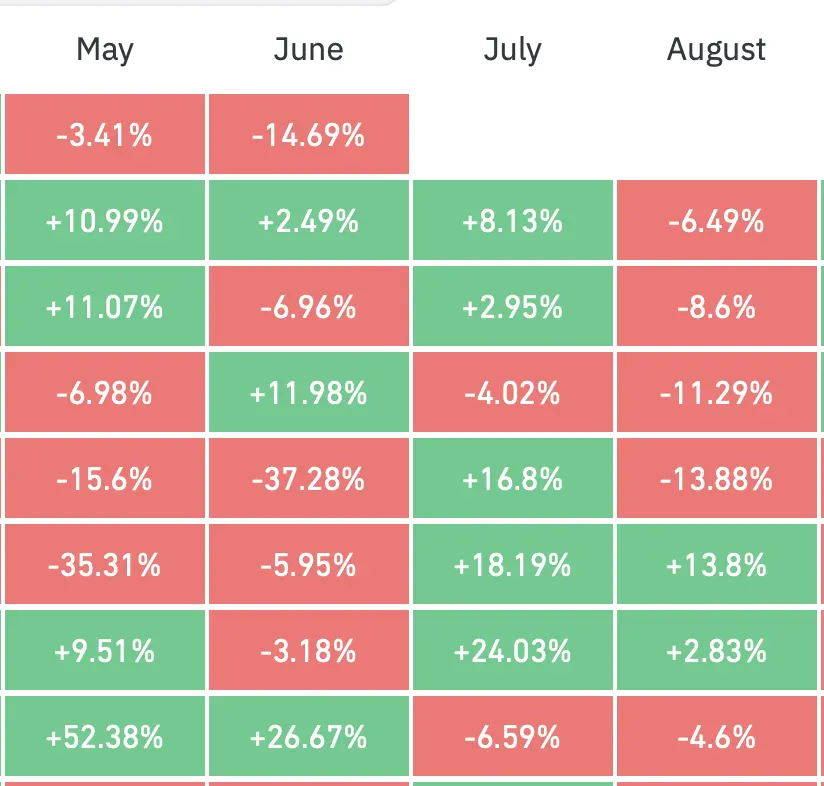Image resolution: width=824 pixels, height=786 pixels.
Task: Click the +24.03% July cell
Action: (x=513, y=650)
